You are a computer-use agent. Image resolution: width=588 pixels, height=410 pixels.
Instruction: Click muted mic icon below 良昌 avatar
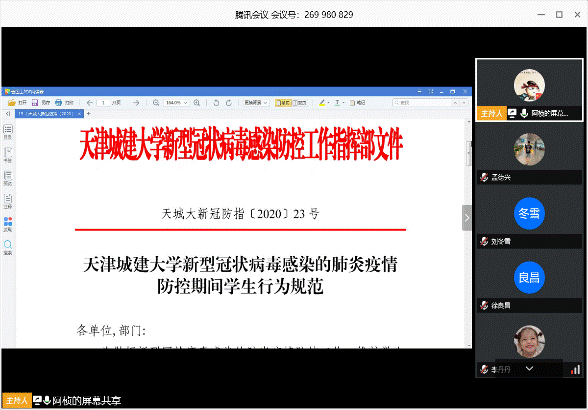484,305
